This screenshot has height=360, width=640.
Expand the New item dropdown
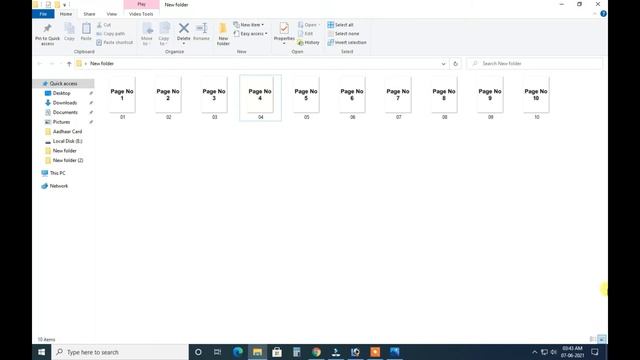click(x=249, y=25)
